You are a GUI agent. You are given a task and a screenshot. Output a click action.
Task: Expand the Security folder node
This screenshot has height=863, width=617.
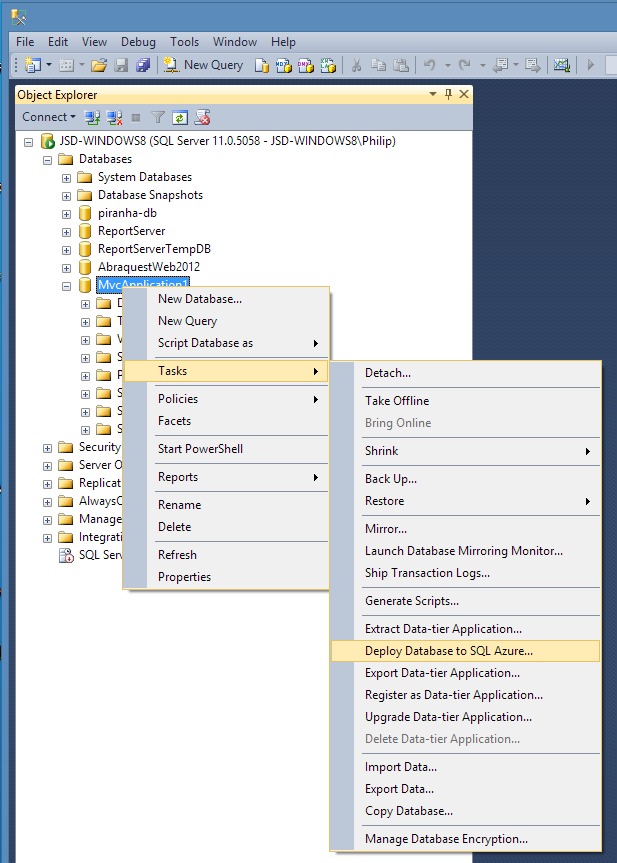48,448
